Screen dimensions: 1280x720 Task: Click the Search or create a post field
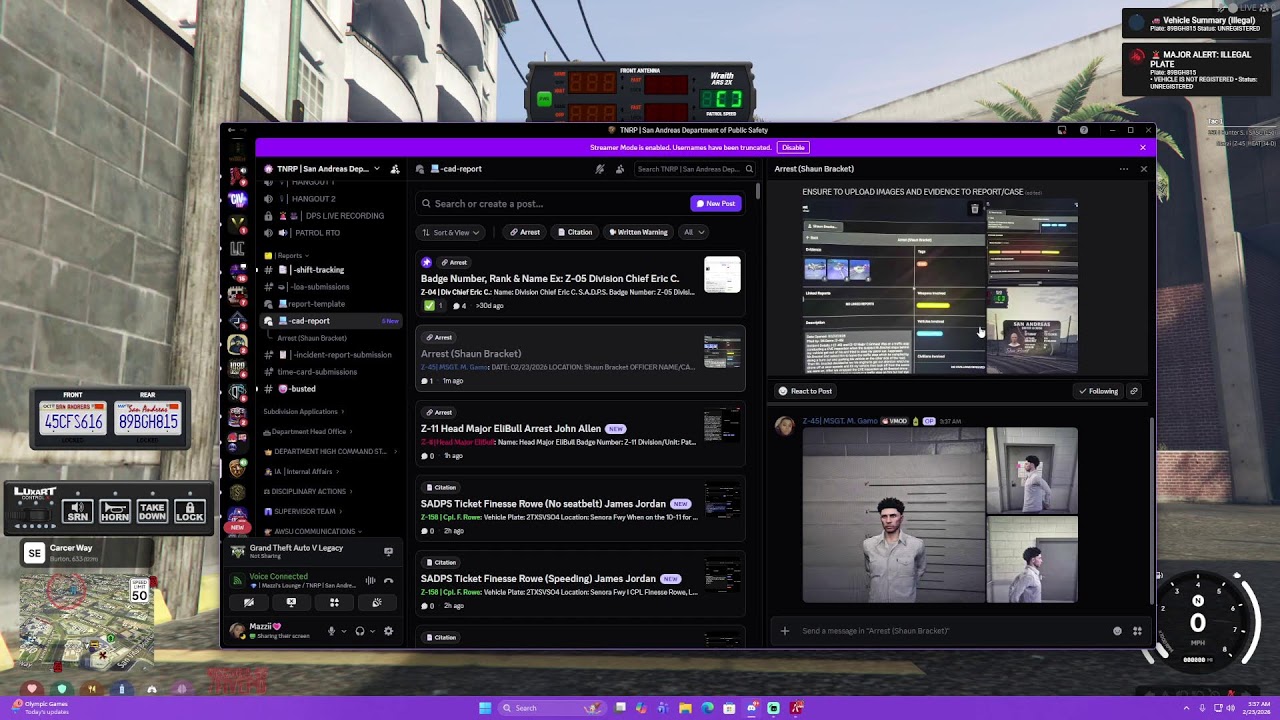point(550,203)
